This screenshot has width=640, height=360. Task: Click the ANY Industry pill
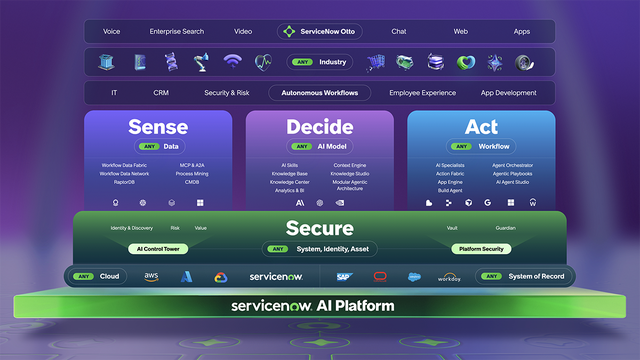click(320, 62)
